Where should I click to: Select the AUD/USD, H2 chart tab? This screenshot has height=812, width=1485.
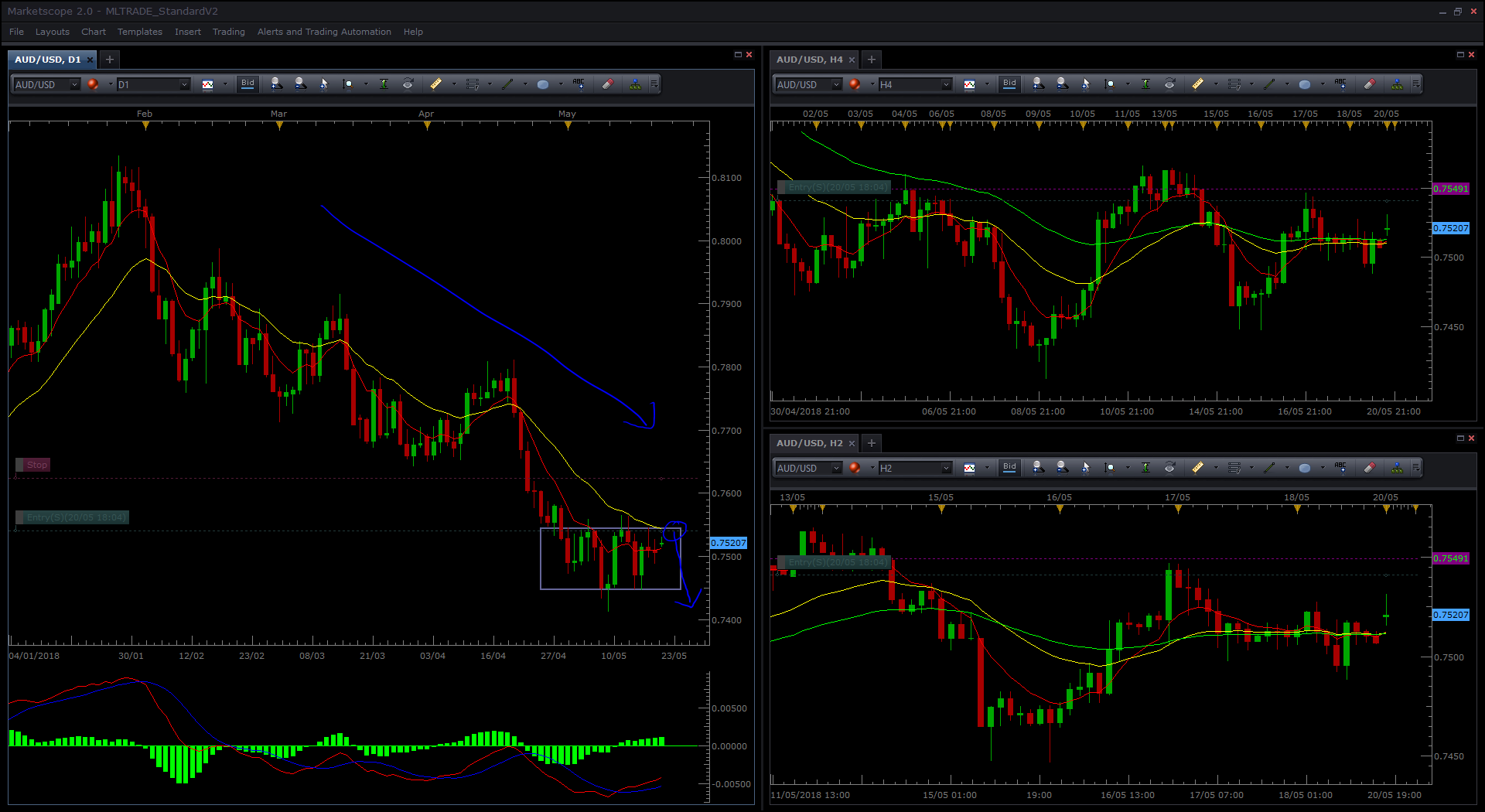(x=809, y=443)
